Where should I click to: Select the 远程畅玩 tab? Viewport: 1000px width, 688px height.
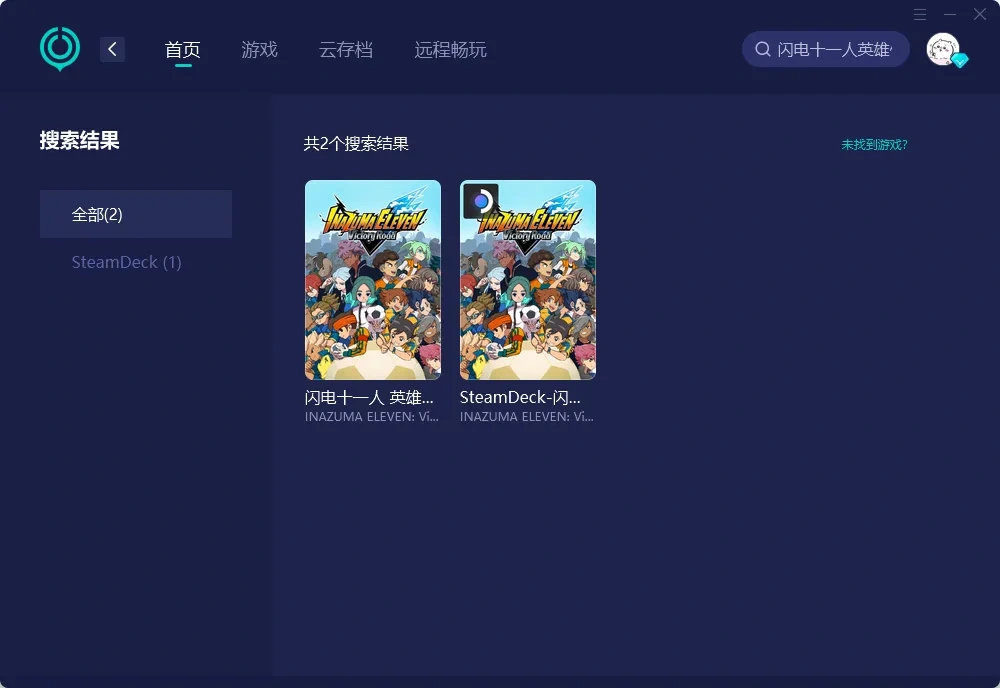pos(450,50)
